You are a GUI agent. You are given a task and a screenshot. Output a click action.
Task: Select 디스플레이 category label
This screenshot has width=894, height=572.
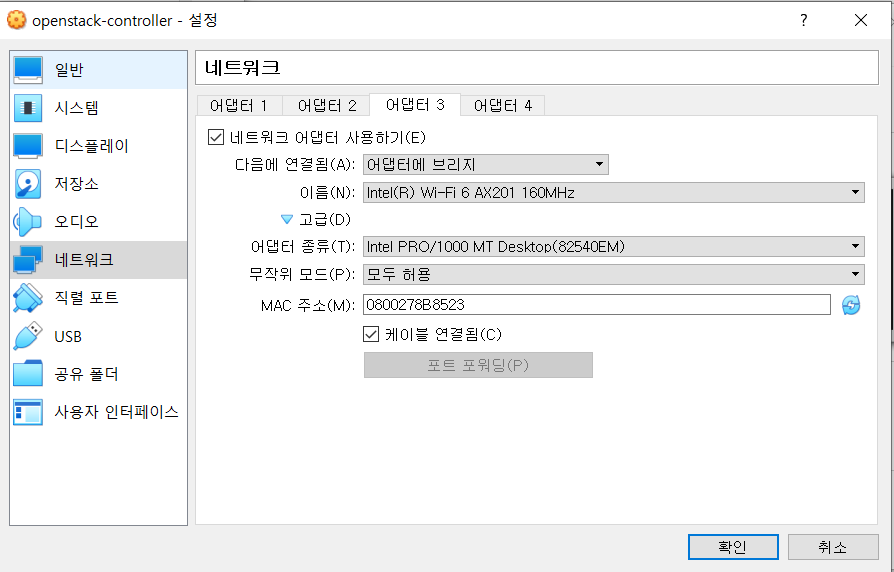click(x=92, y=146)
